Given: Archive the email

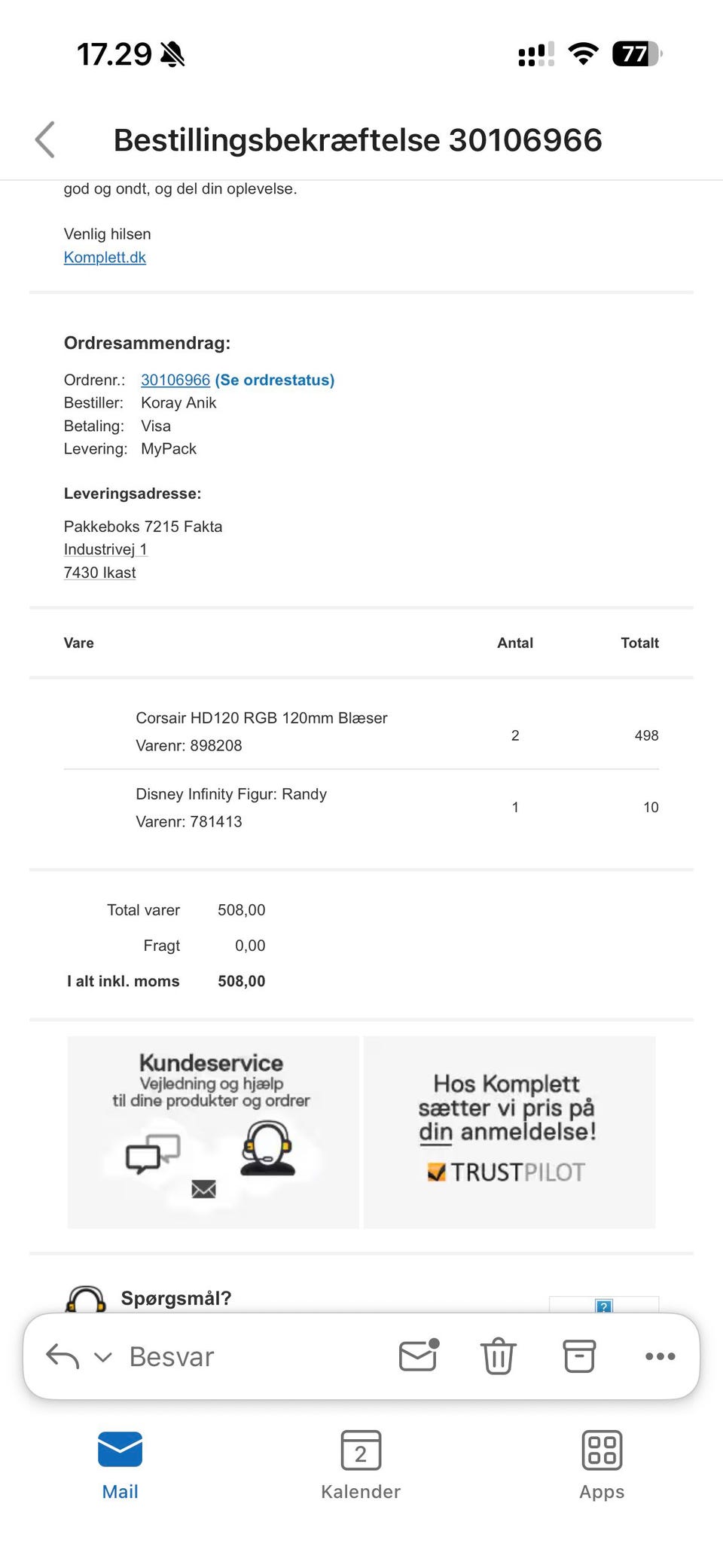Looking at the screenshot, I should coord(579,1356).
